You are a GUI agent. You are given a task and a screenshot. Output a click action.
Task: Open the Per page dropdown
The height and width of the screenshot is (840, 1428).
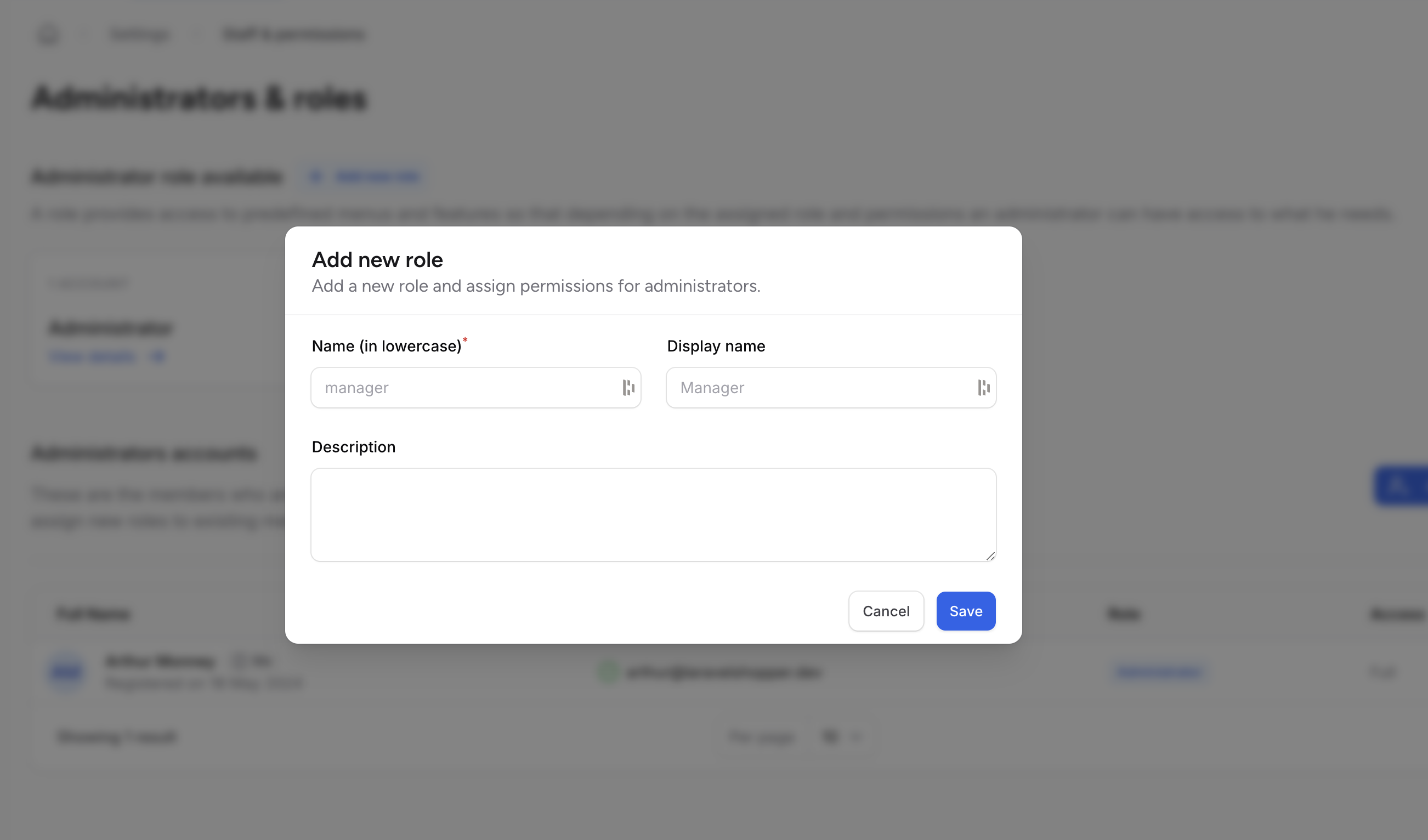840,737
